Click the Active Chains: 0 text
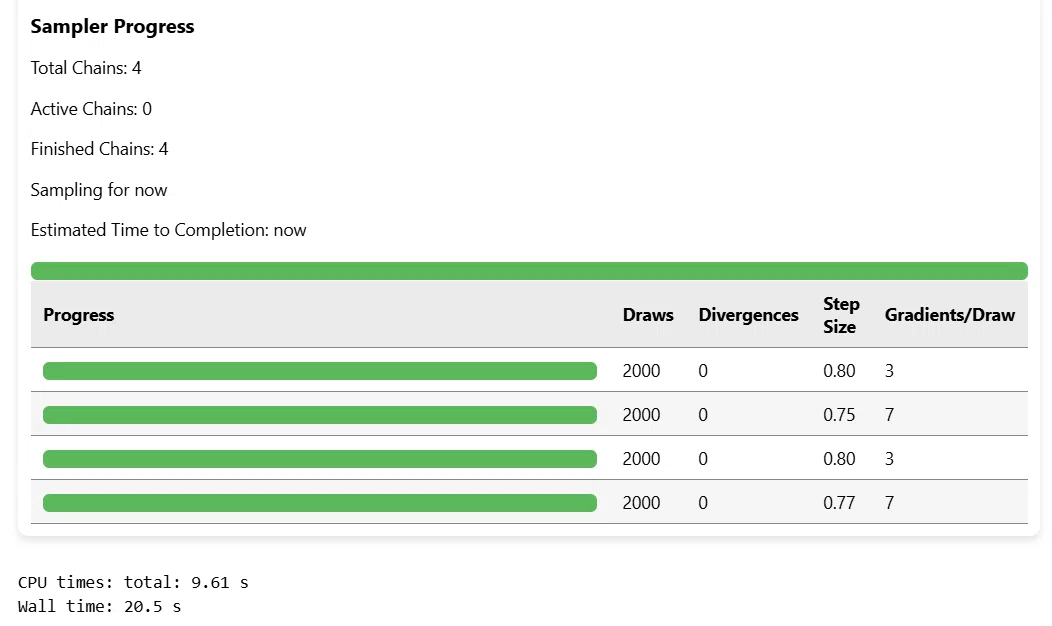This screenshot has width=1052, height=626. 91,109
